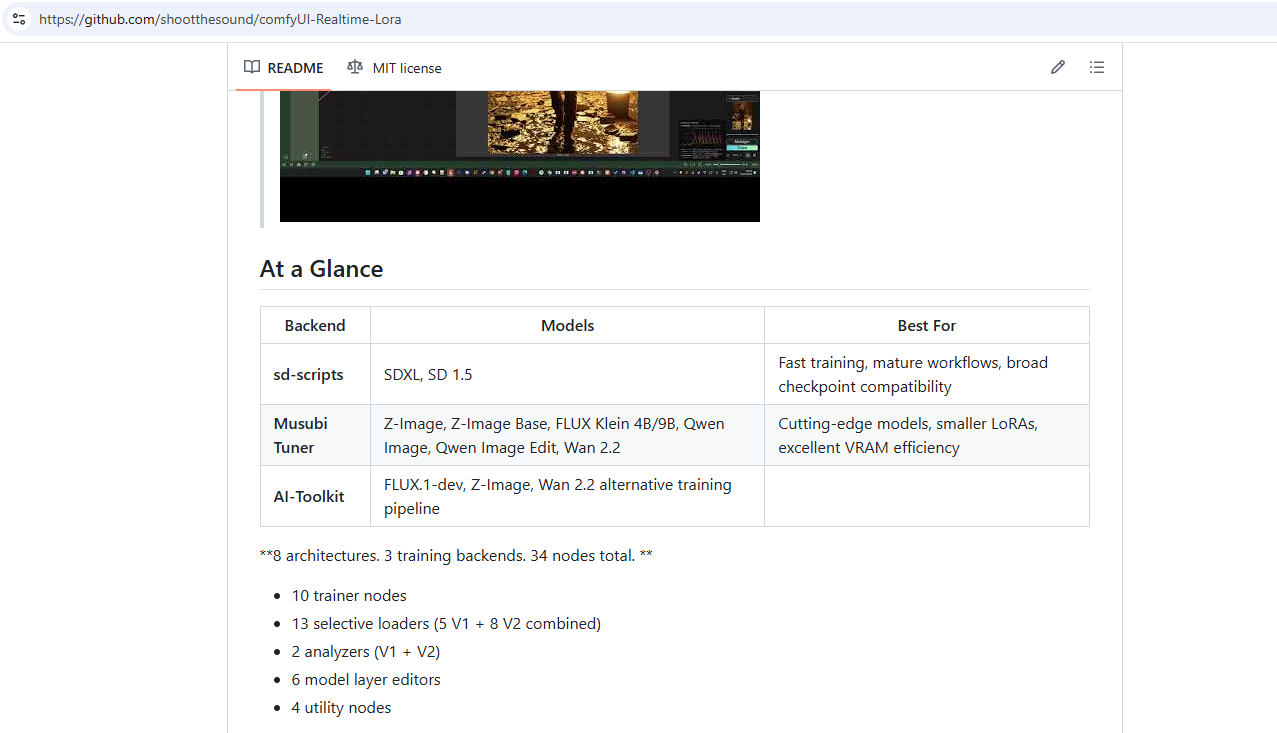The height and width of the screenshot is (733, 1277).
Task: Click the FLUX.1-dev, Z-Image, Wan 2.2 cell
Action: click(567, 496)
